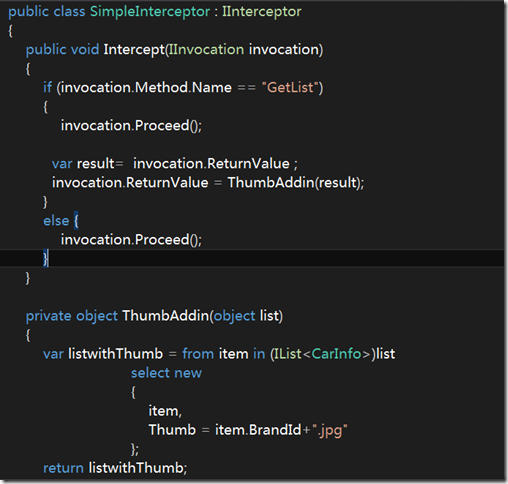Click the SimpleInterceptor class name
The image size is (508, 484).
click(150, 12)
